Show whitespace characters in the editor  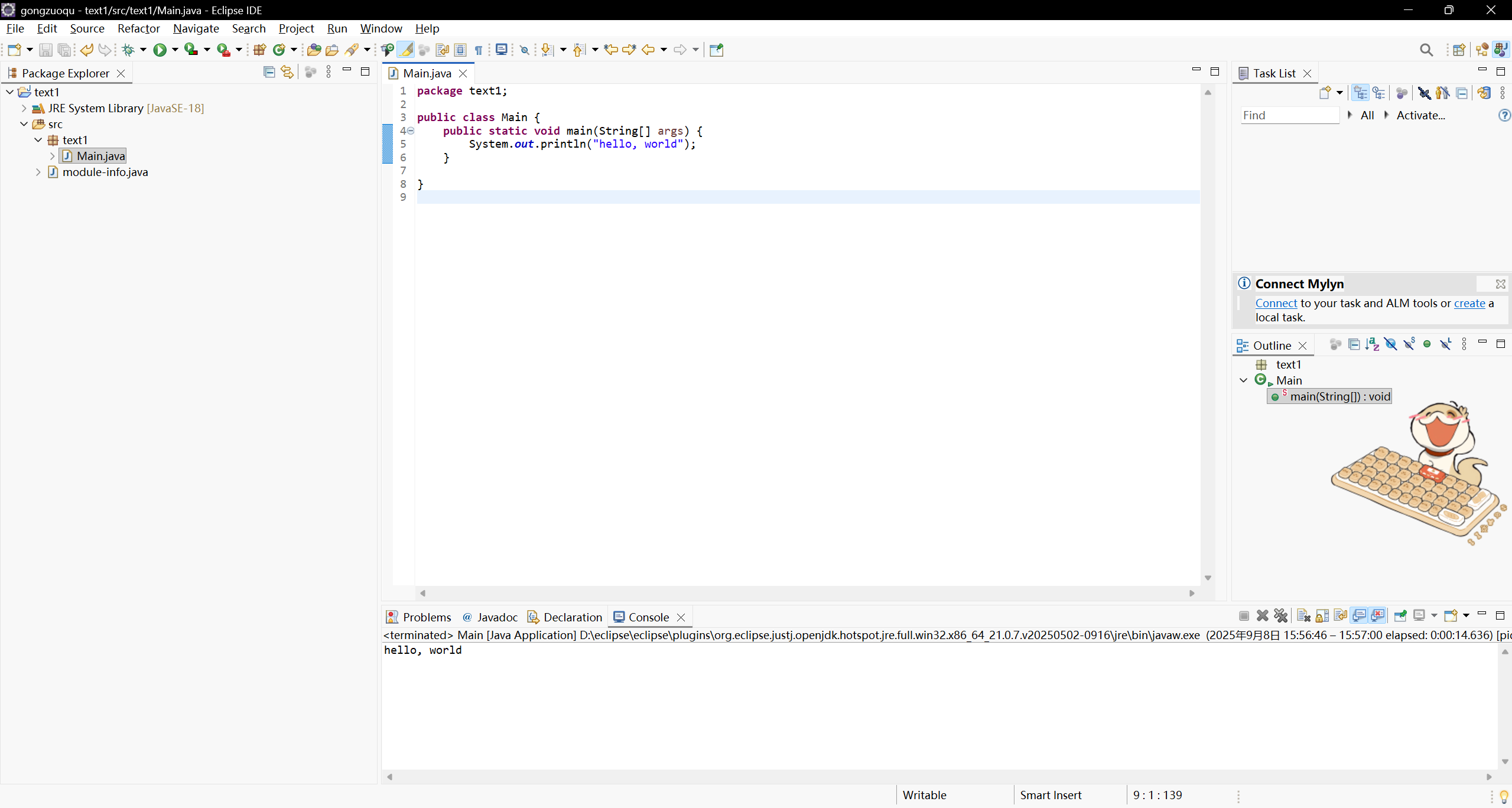pyautogui.click(x=479, y=50)
